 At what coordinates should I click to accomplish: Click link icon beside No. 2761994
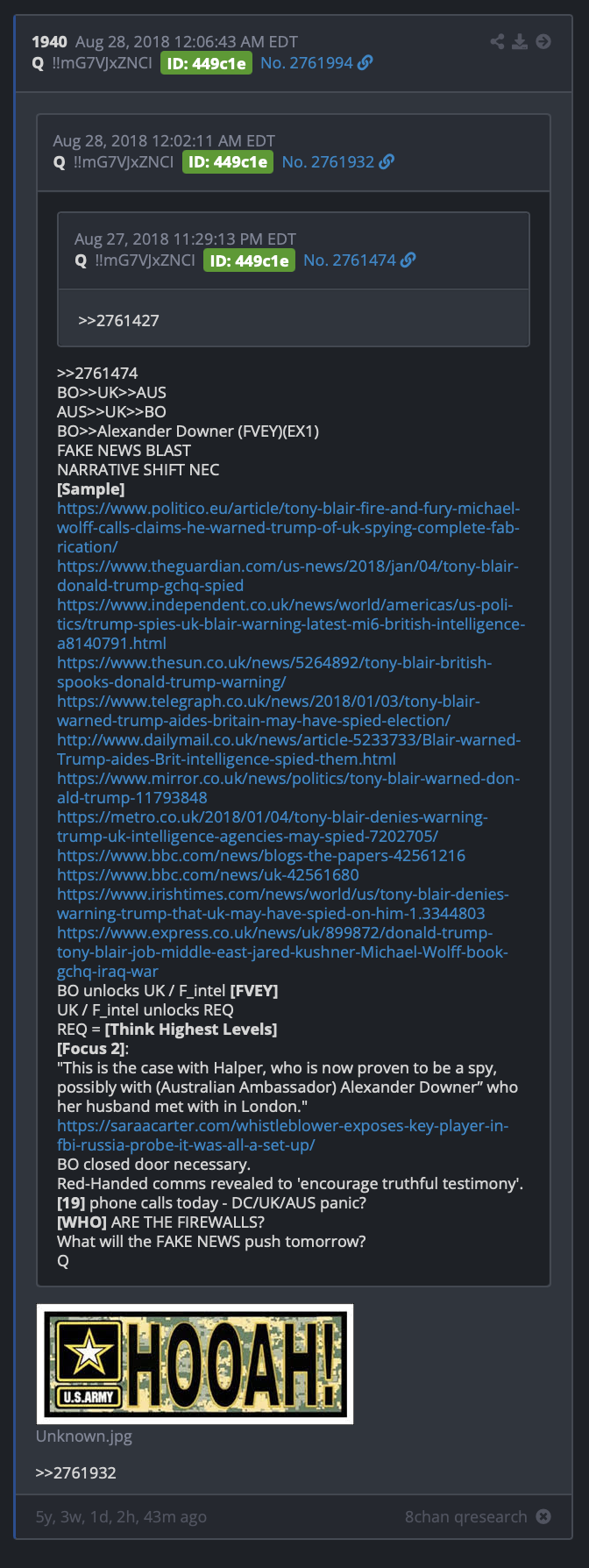click(x=365, y=62)
